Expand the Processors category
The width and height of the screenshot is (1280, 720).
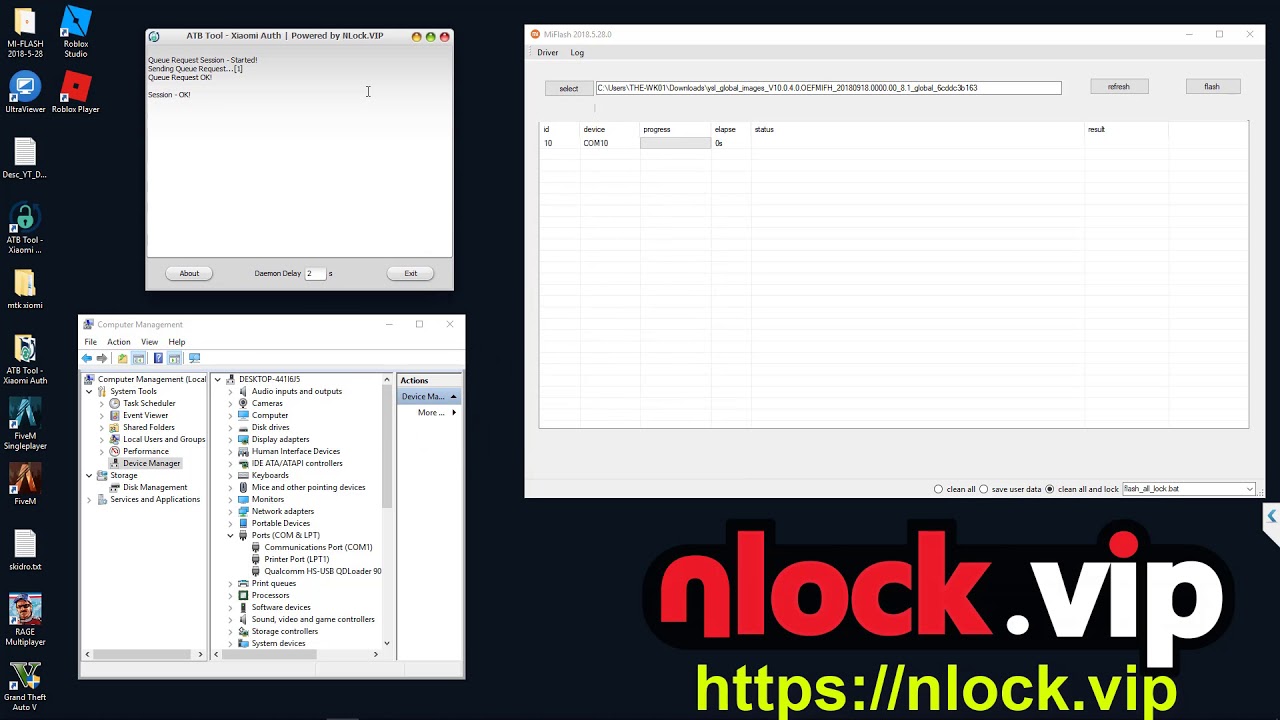tap(230, 595)
